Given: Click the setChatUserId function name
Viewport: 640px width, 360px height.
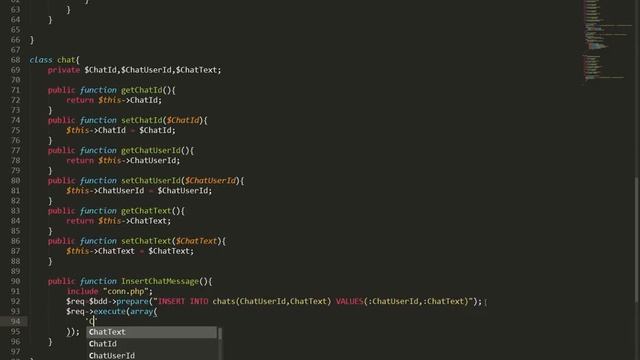Looking at the screenshot, I should tap(151, 181).
